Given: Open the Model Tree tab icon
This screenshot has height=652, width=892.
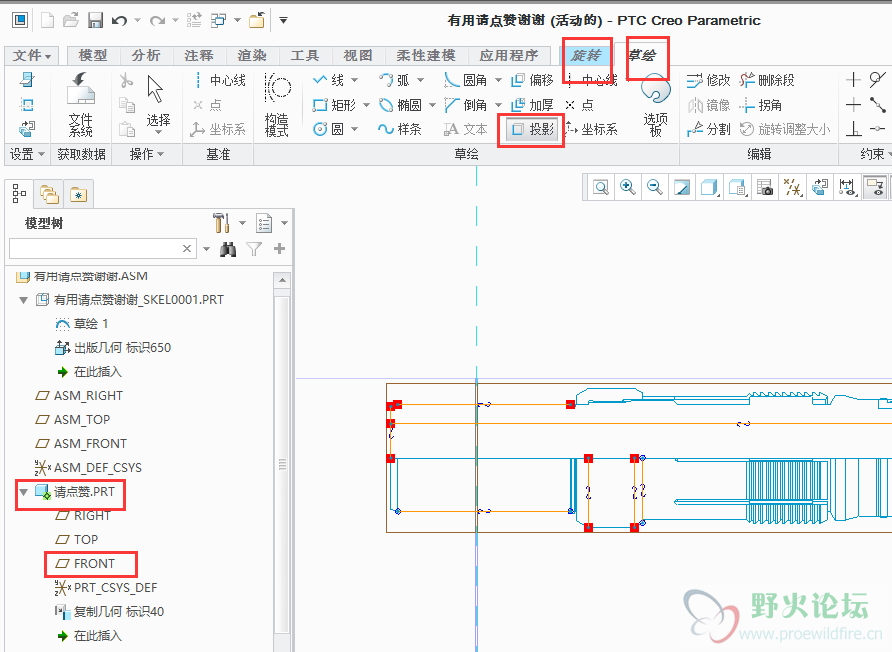Looking at the screenshot, I should (x=19, y=194).
